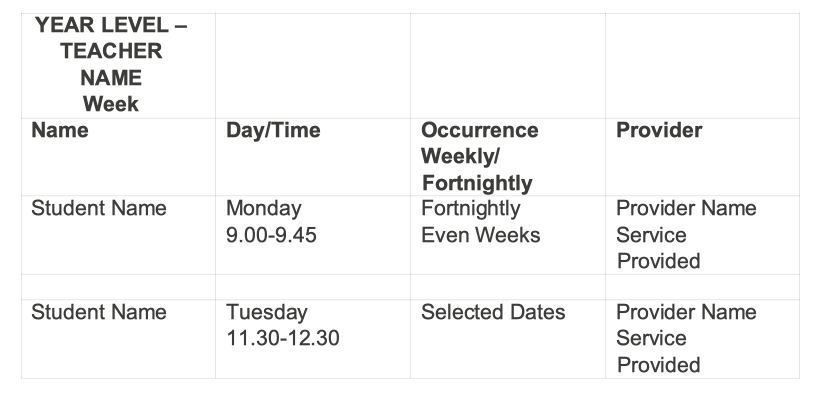This screenshot has height=418, width=829.
Task: Click the word "Week" in the title cell
Action: [110, 103]
